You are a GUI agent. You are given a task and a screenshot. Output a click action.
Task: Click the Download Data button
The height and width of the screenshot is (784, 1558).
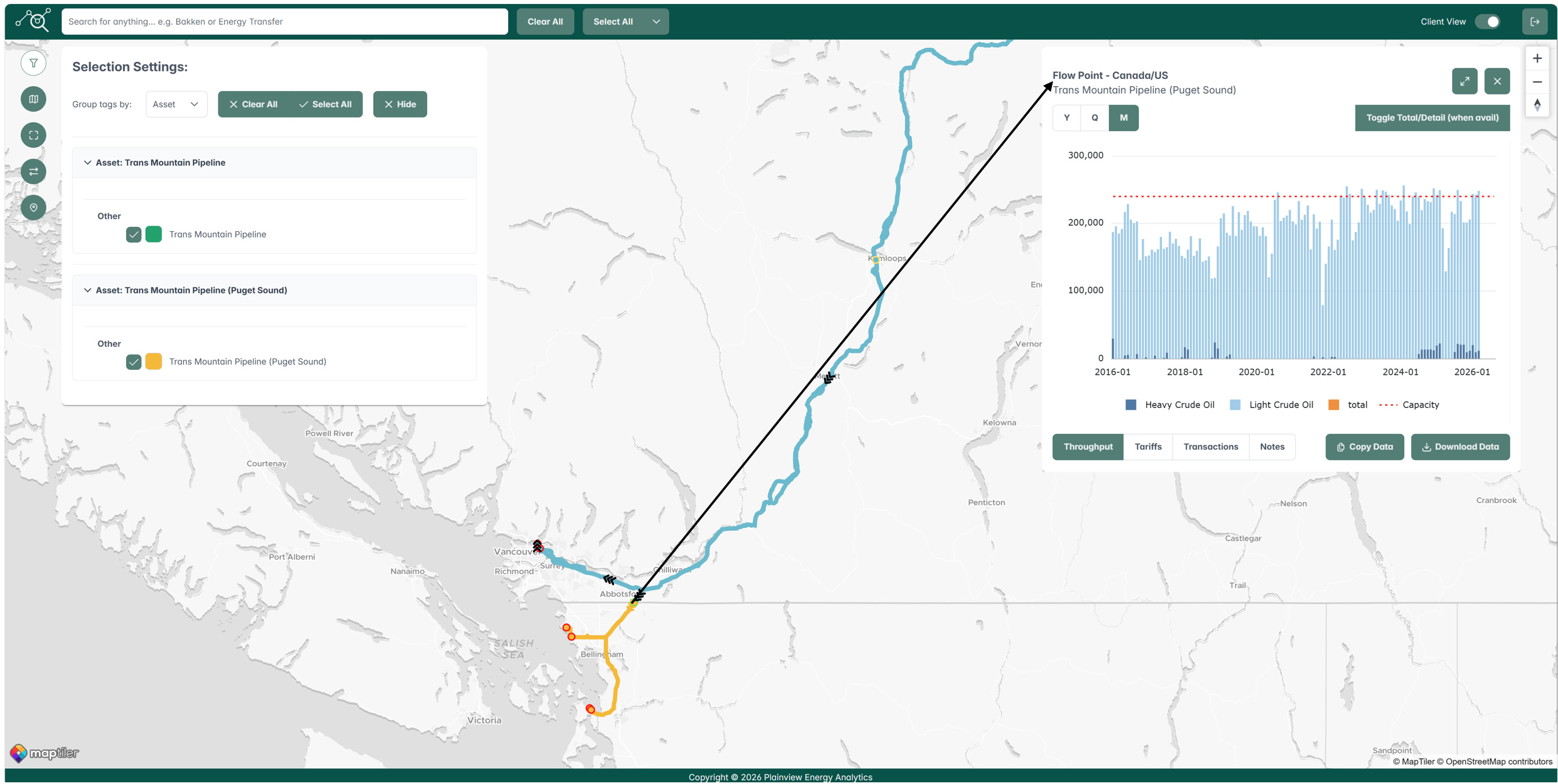coord(1460,447)
